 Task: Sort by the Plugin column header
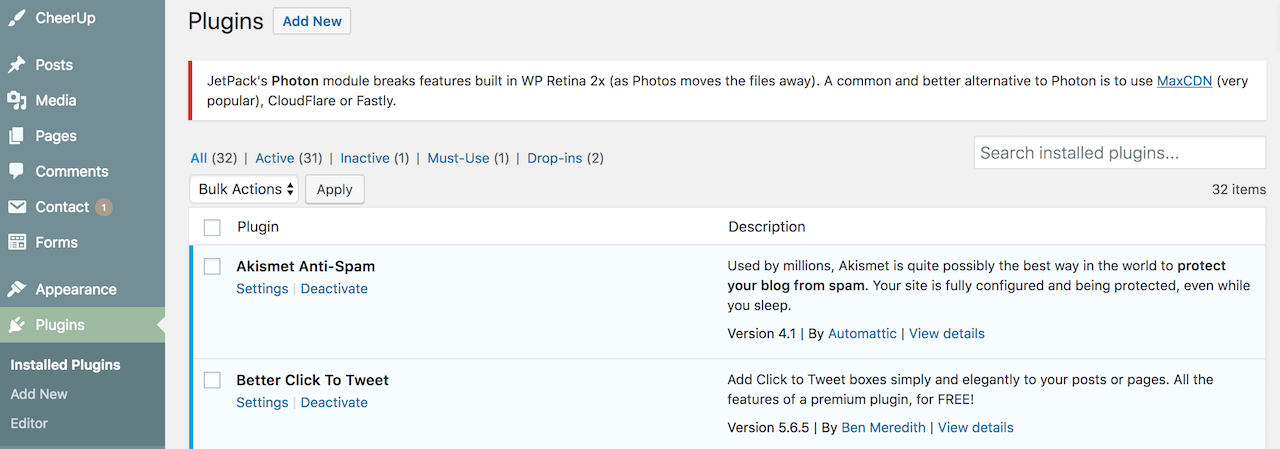(258, 227)
